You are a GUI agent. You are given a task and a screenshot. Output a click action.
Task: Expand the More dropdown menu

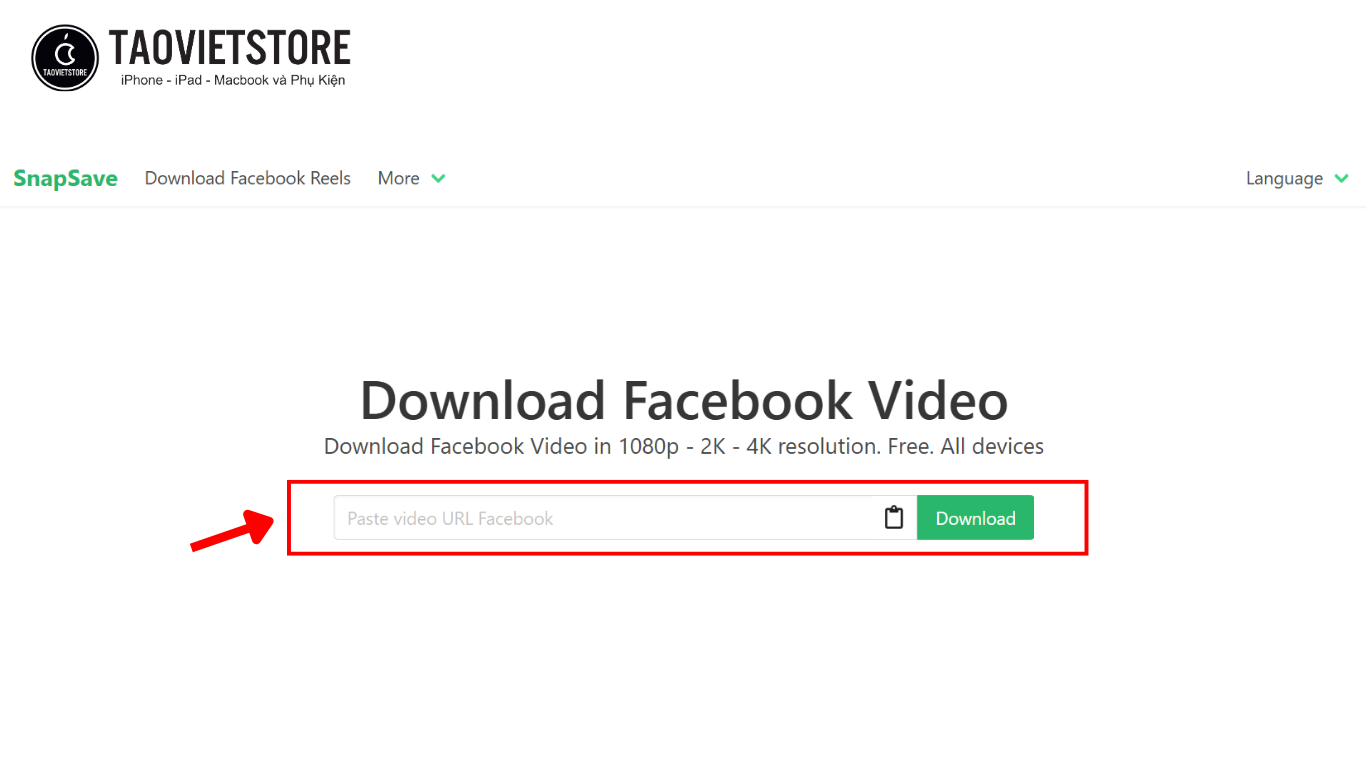point(411,178)
